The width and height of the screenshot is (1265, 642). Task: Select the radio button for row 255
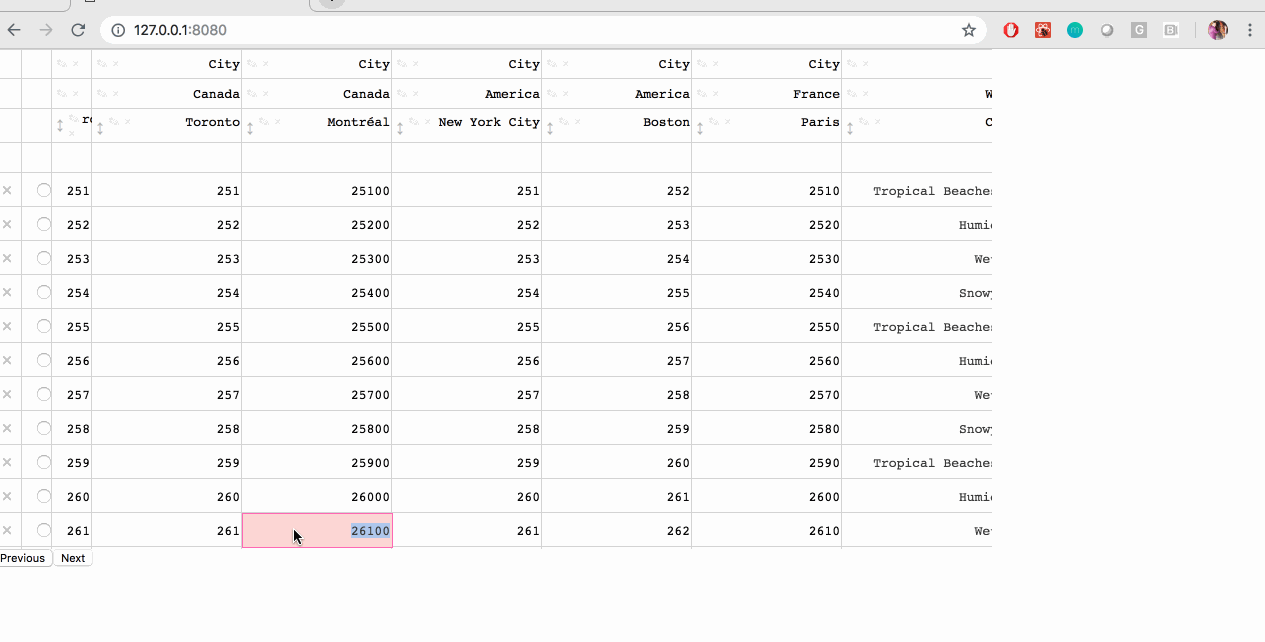pos(44,326)
